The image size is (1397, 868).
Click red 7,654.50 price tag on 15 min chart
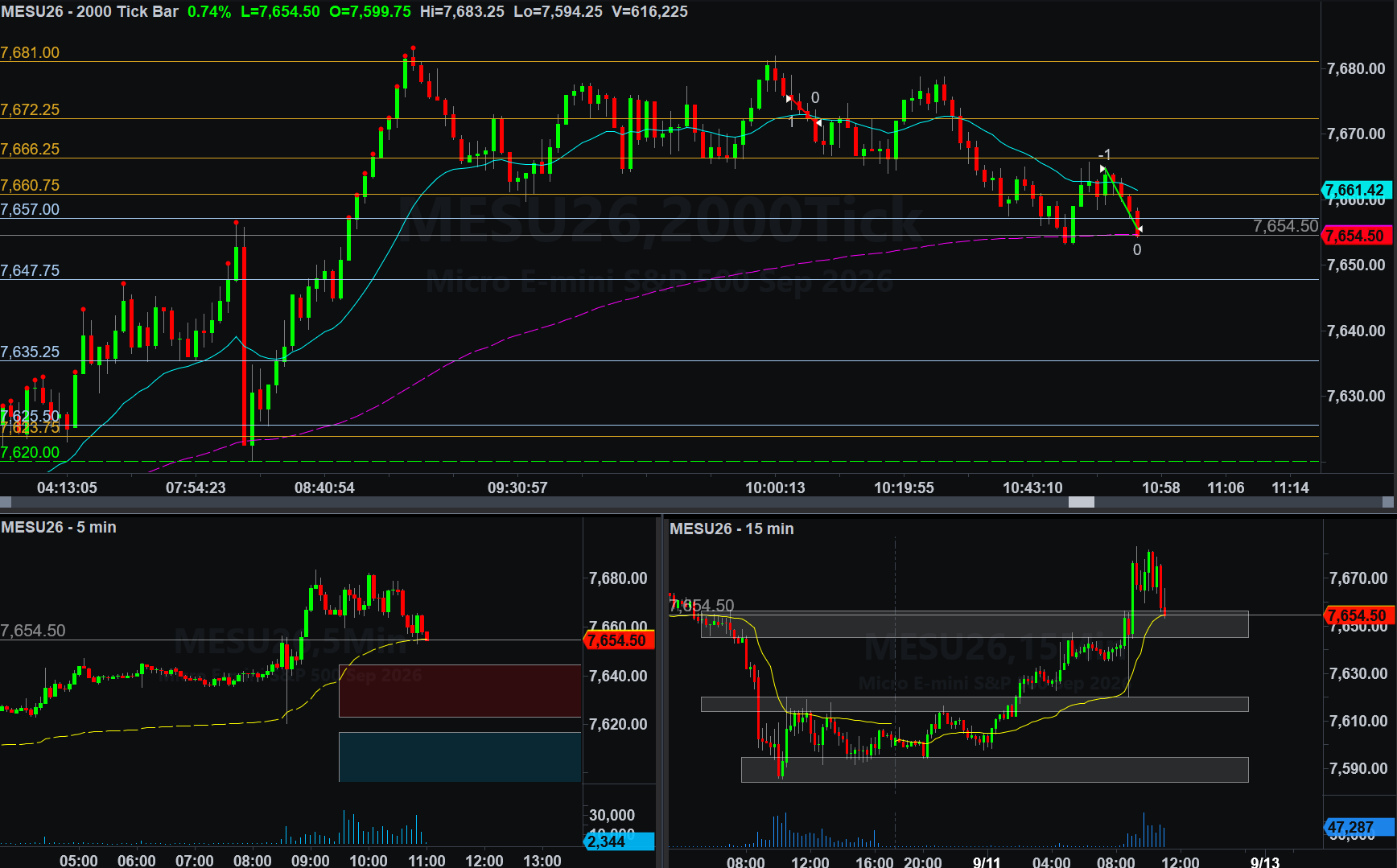1358,615
